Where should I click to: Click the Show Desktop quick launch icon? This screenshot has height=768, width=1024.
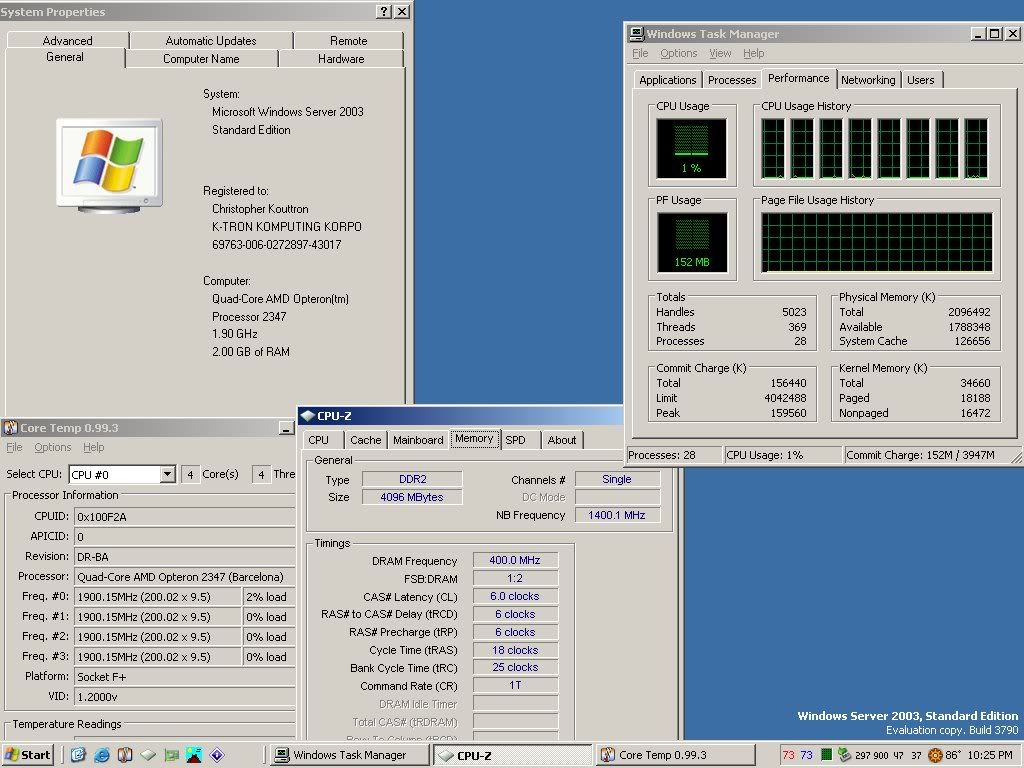click(x=78, y=755)
